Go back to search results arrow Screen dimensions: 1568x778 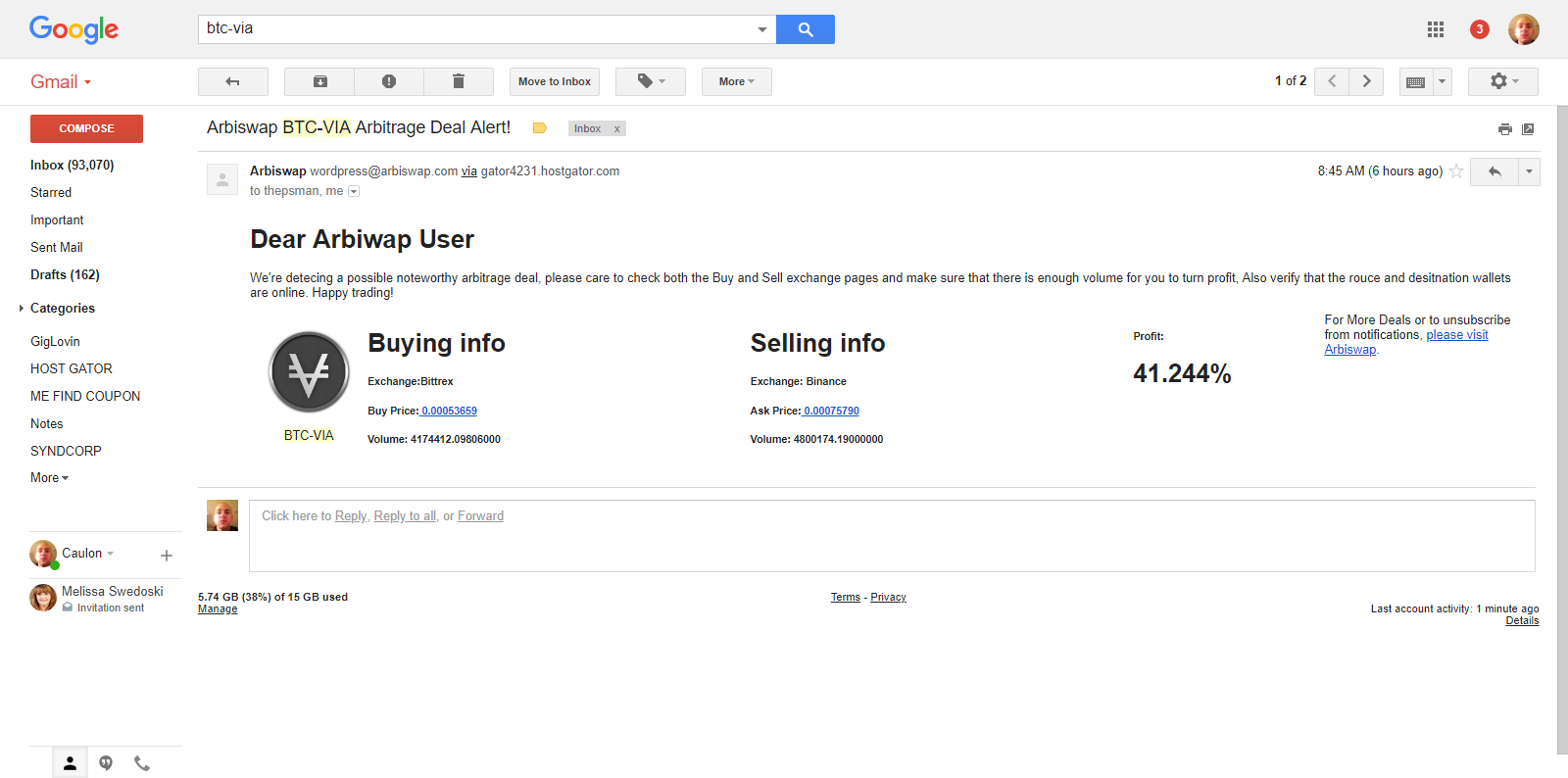(233, 81)
